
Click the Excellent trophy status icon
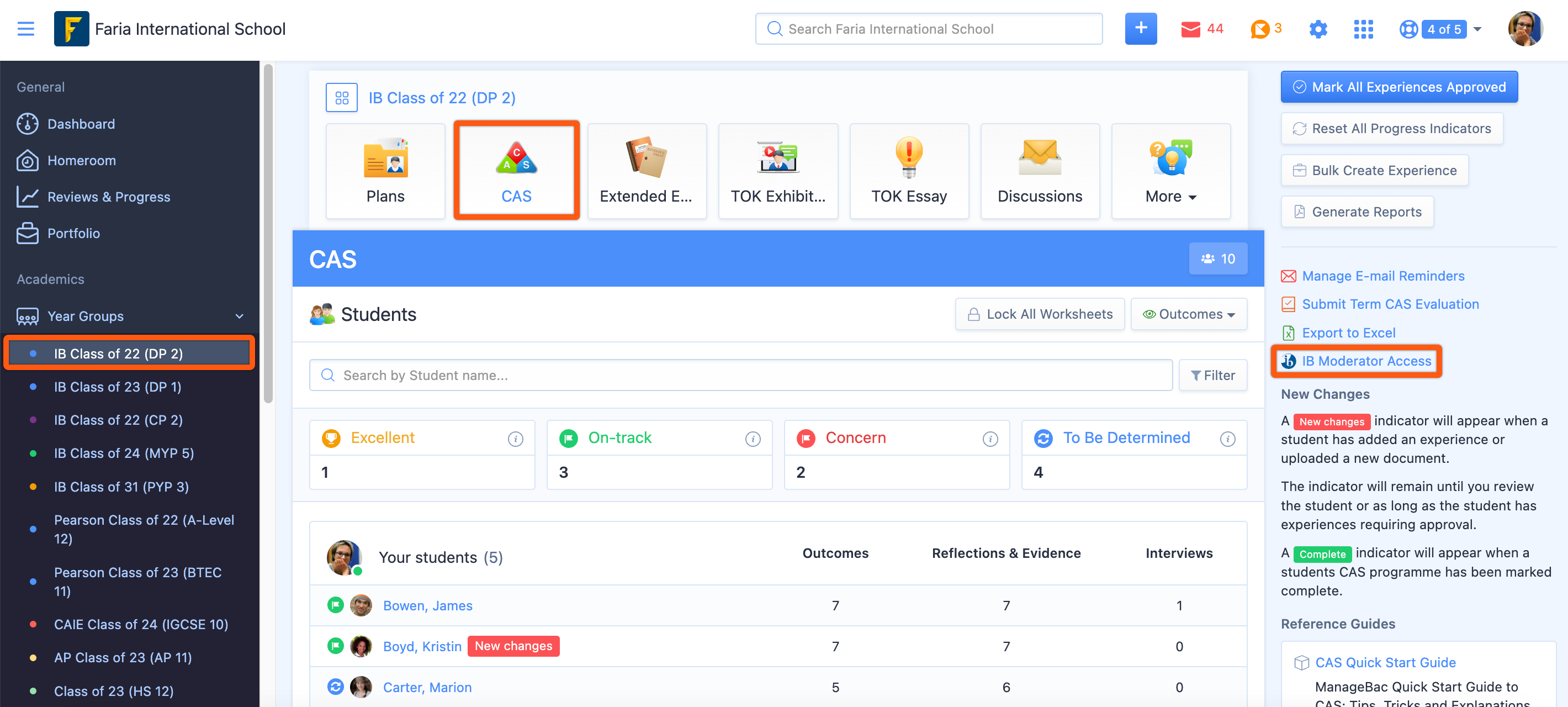(331, 438)
